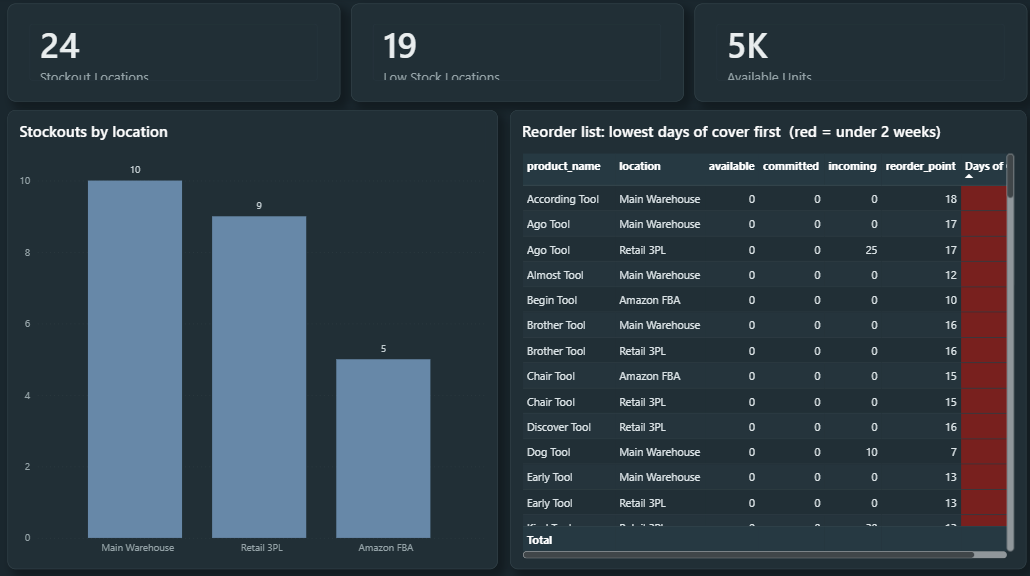
Task: Click the location column header
Action: pyautogui.click(x=640, y=166)
